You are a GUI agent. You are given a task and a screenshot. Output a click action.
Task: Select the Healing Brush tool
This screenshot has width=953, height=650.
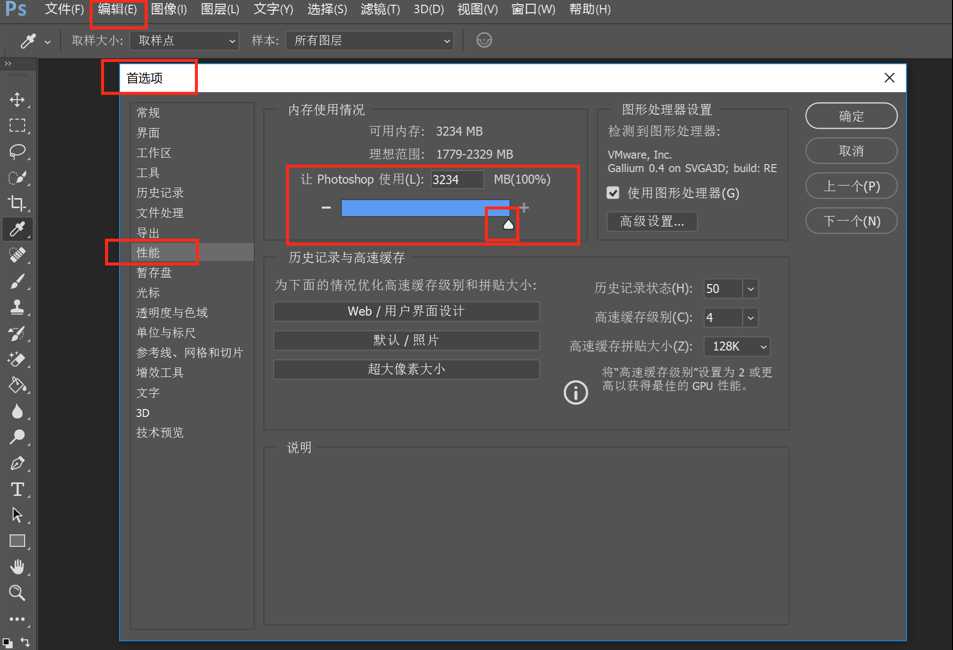tap(17, 255)
